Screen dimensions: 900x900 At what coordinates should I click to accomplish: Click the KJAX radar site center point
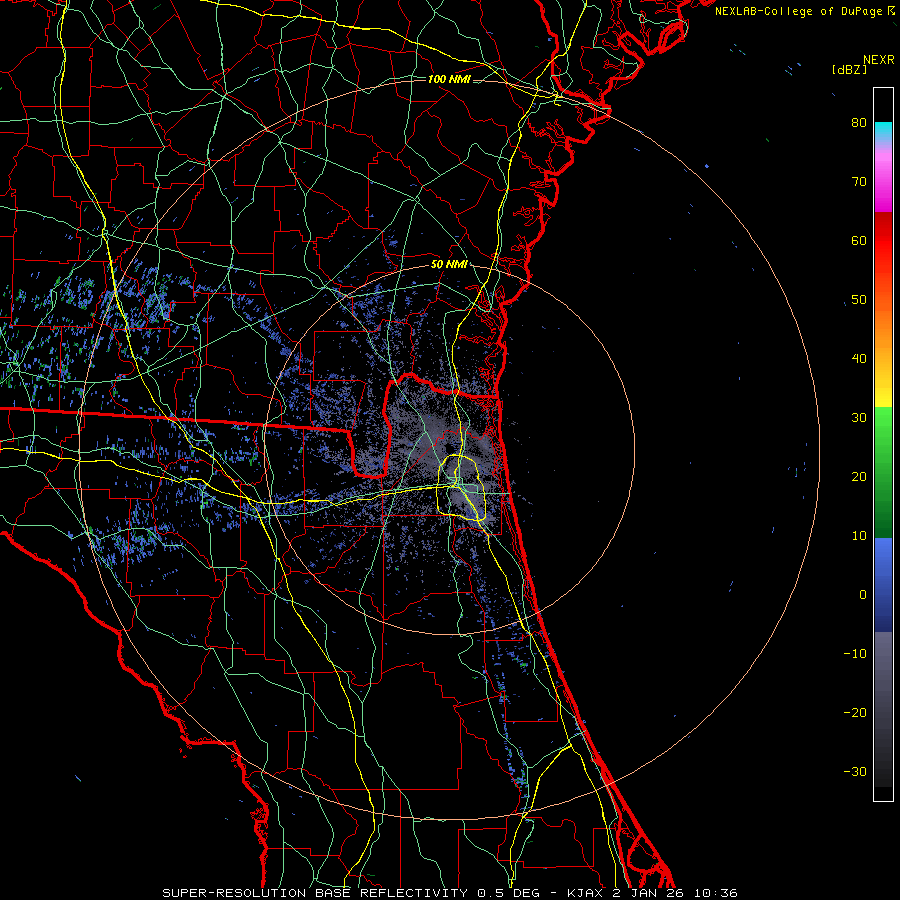coord(449,449)
